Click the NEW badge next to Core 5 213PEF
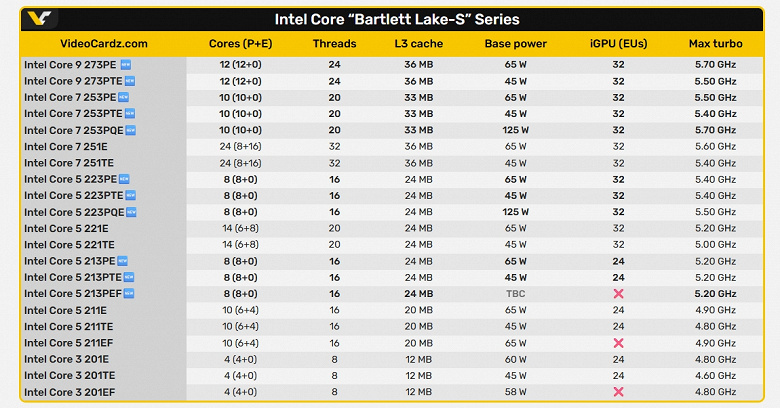Screen dimensions: 780x408 128,293
